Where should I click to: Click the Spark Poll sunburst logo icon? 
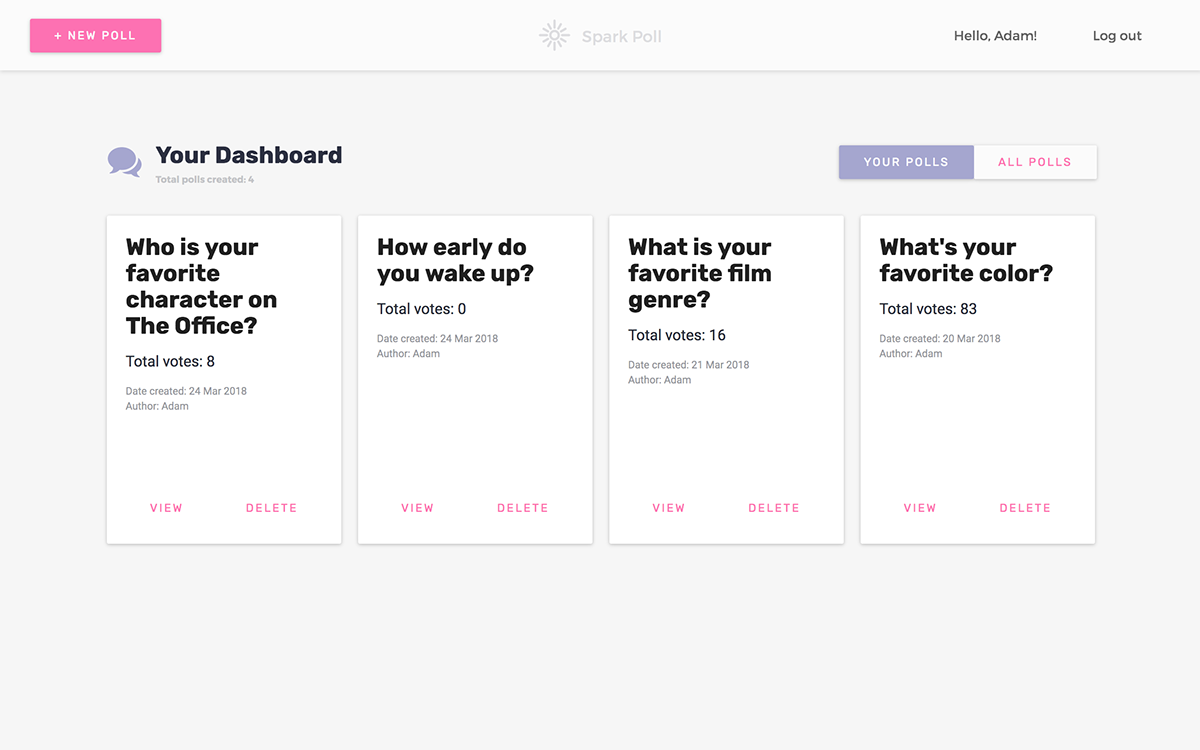(x=554, y=36)
